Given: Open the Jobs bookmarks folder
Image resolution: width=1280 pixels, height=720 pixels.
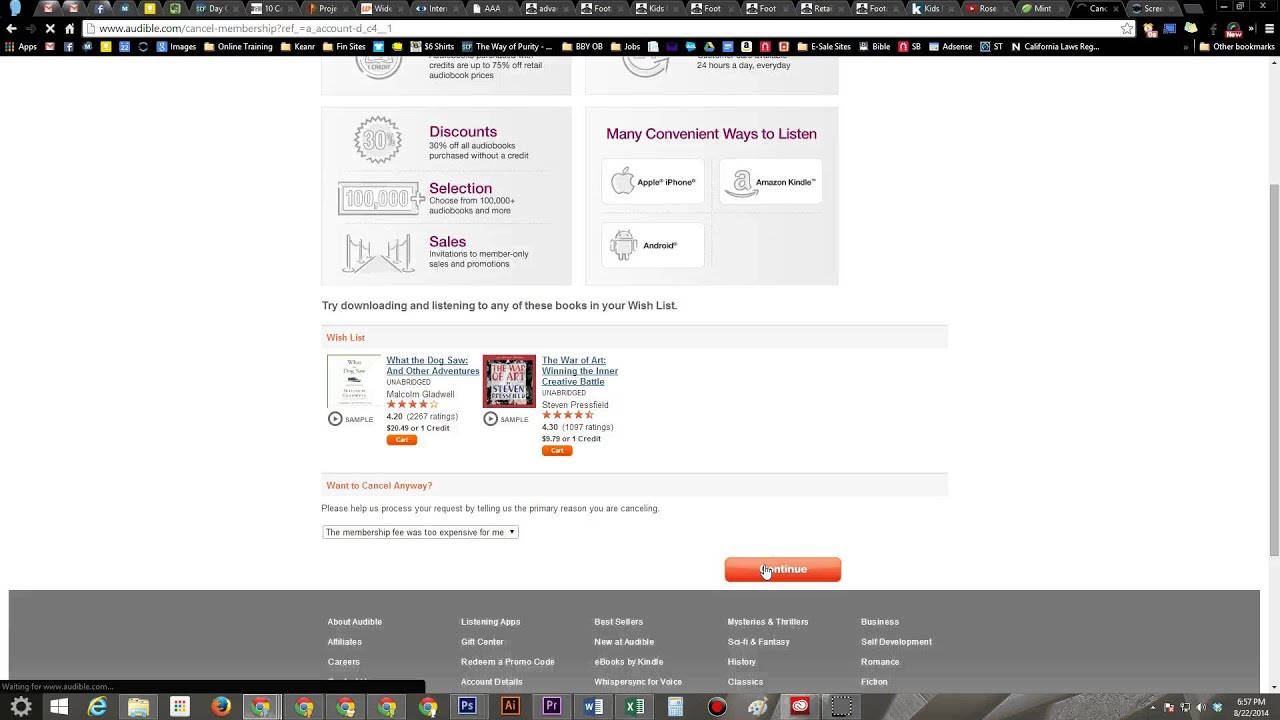Looking at the screenshot, I should pos(624,47).
